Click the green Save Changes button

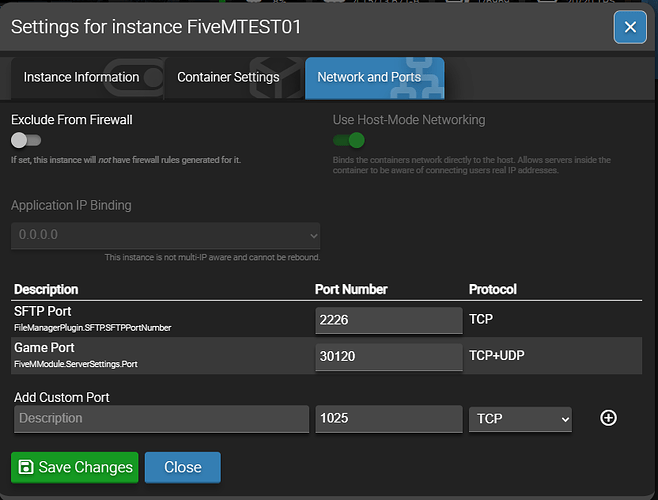click(75, 467)
